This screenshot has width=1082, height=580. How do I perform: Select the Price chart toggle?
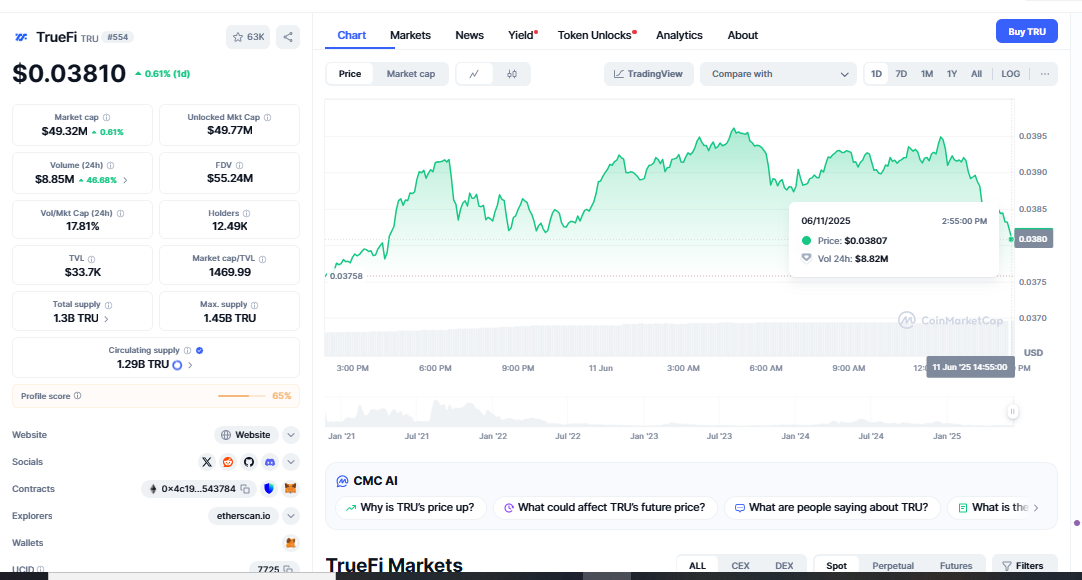pos(350,74)
